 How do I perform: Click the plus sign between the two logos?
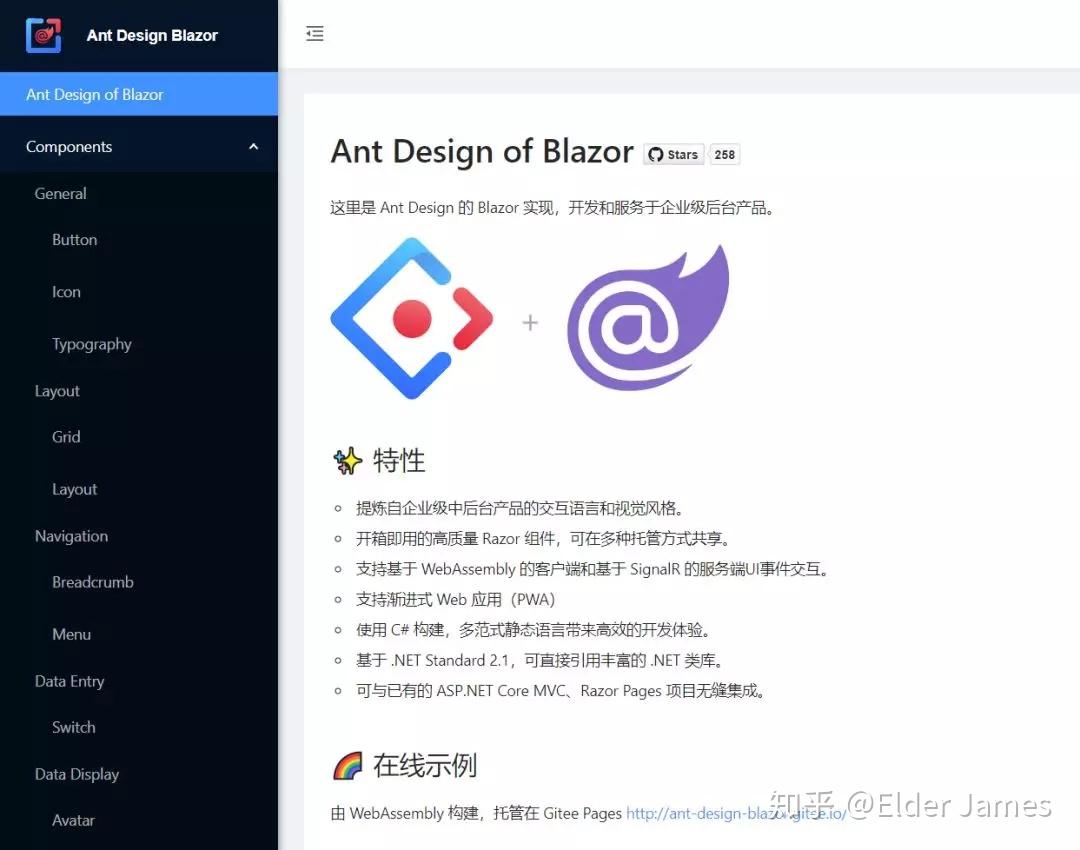(529, 320)
